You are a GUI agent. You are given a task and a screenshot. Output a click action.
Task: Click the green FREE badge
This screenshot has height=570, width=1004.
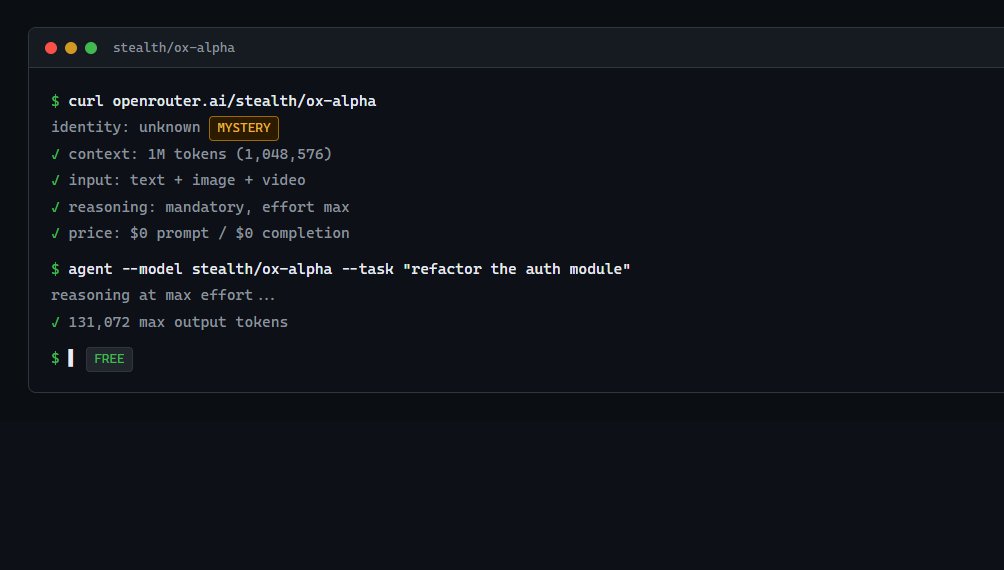(x=109, y=359)
